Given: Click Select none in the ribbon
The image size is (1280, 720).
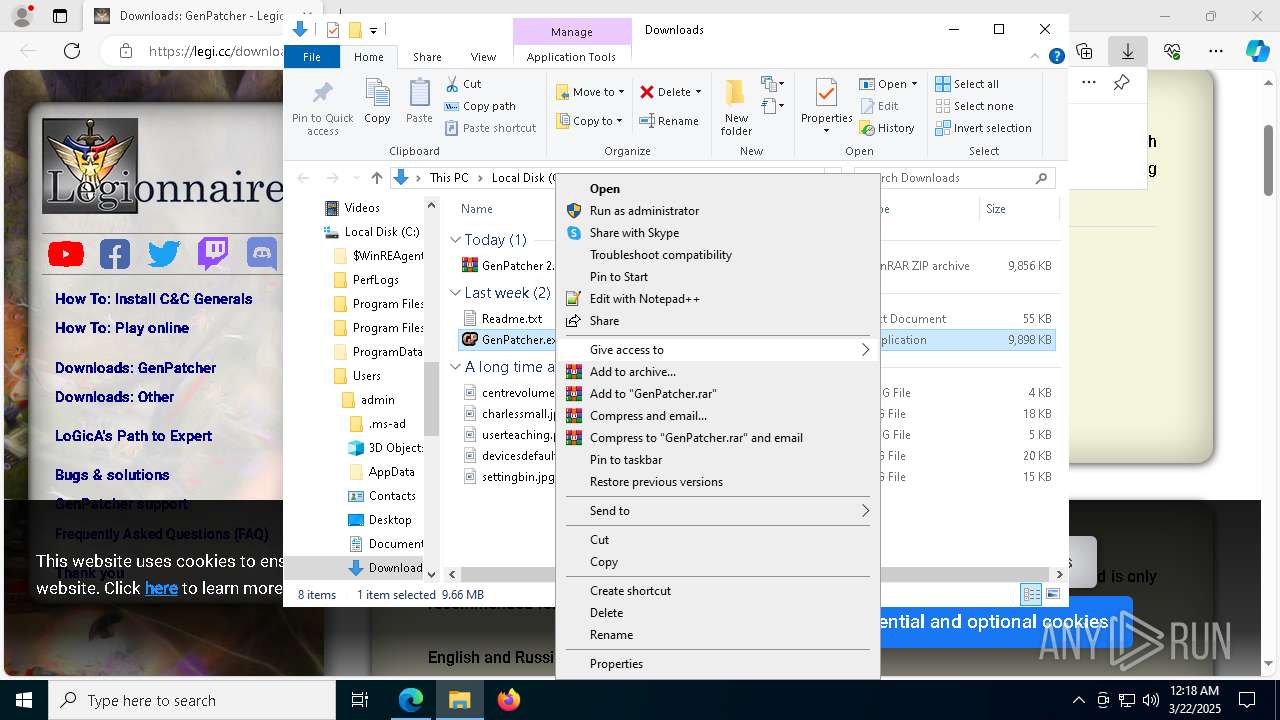Looking at the screenshot, I should click(974, 106).
